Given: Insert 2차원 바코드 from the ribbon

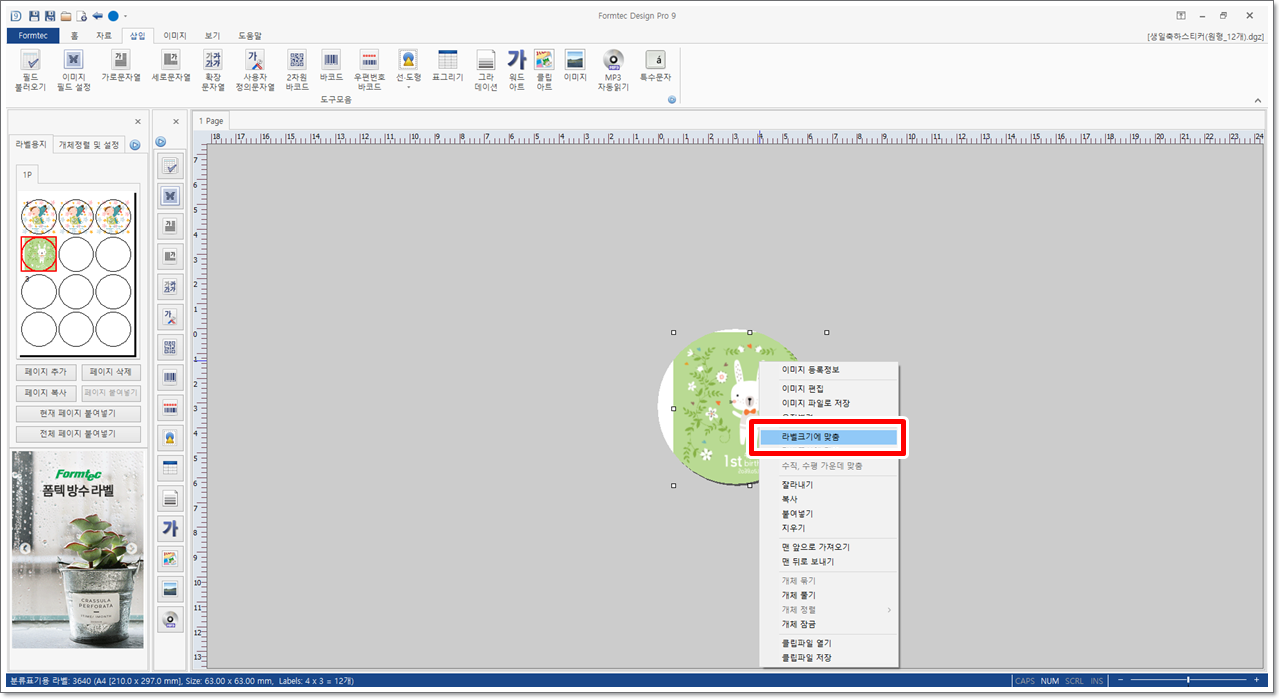Looking at the screenshot, I should (x=297, y=70).
